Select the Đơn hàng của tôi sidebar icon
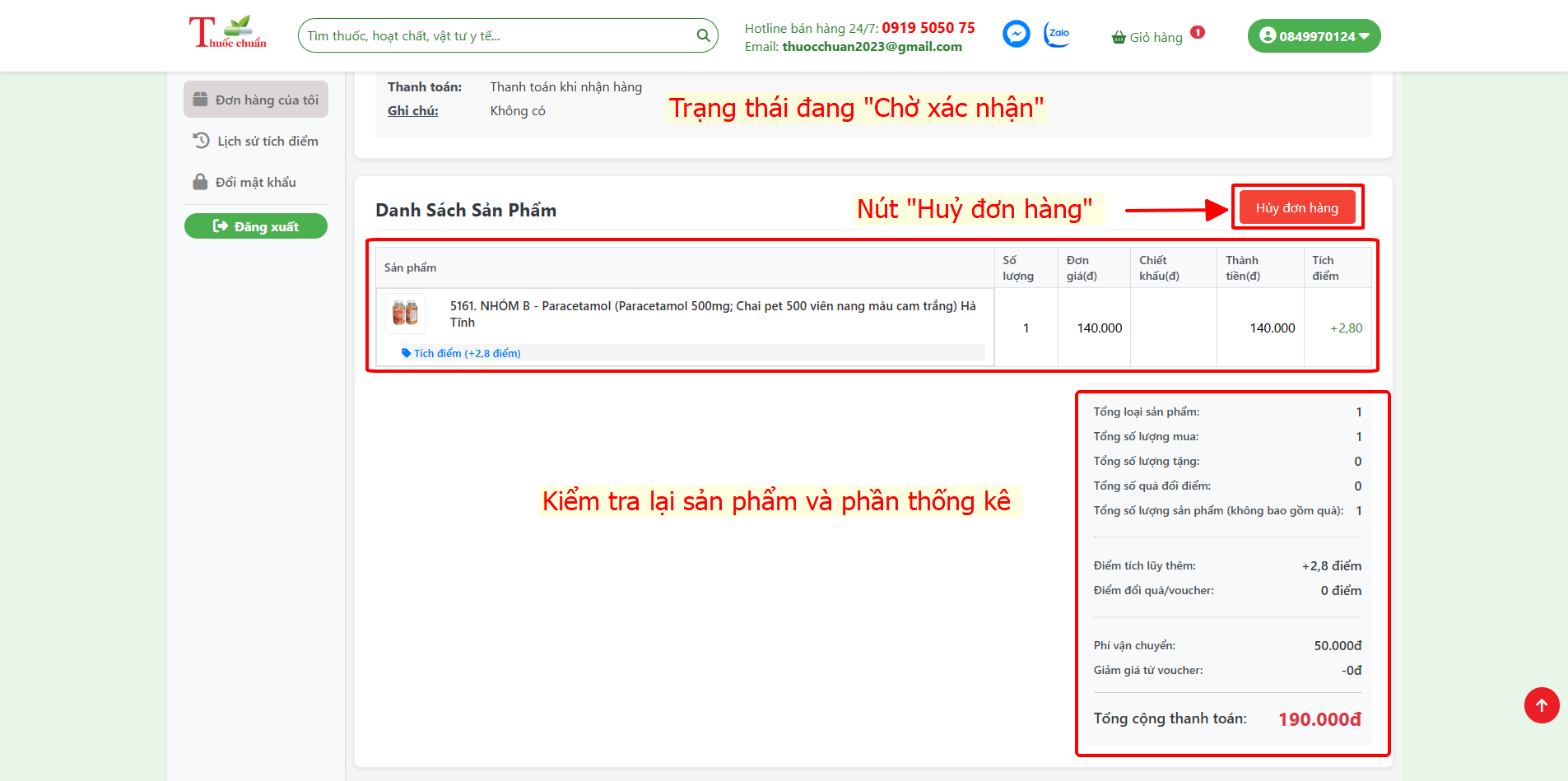 (x=200, y=98)
